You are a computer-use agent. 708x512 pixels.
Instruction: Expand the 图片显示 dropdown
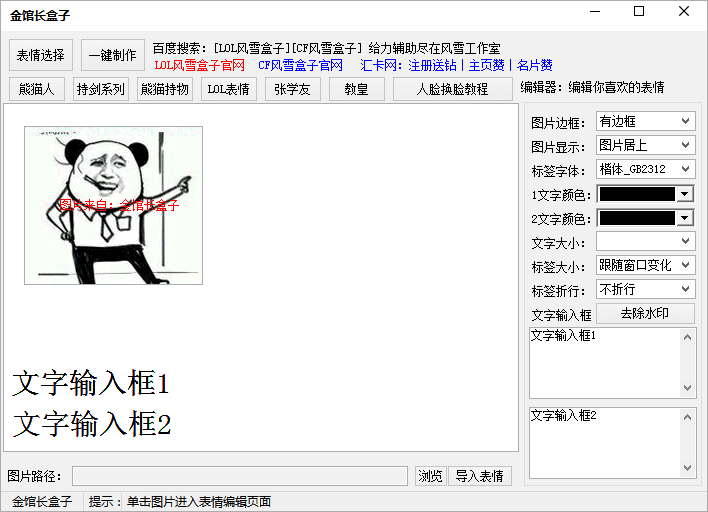point(645,145)
